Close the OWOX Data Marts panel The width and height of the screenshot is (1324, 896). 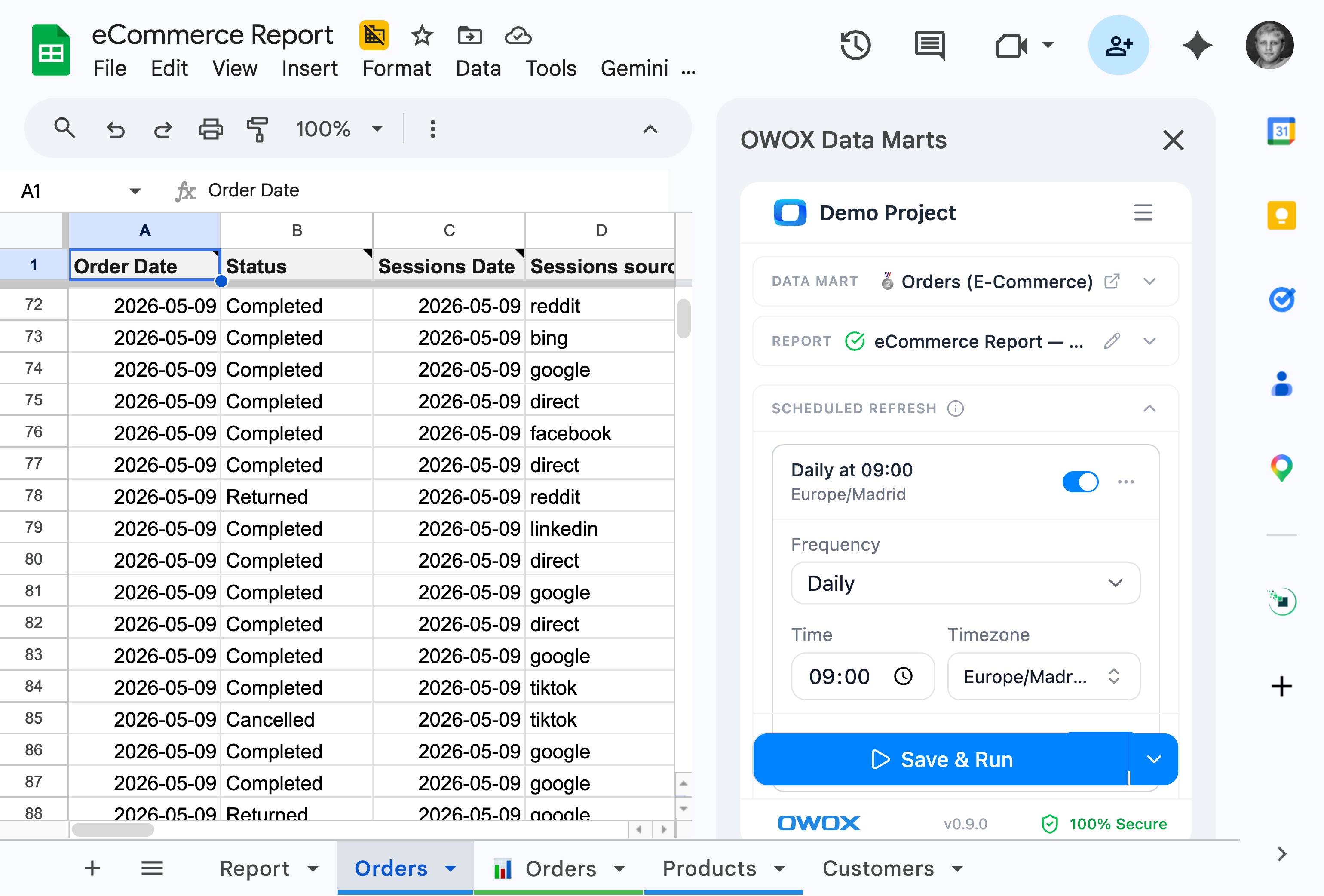coord(1173,140)
